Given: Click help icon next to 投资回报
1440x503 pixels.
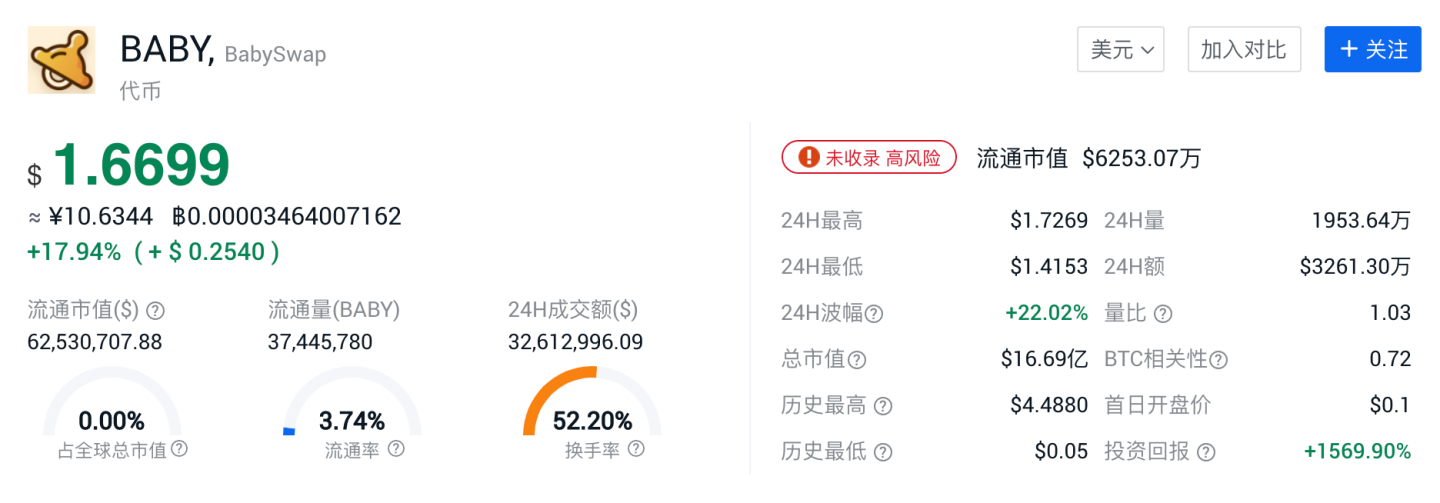Looking at the screenshot, I should point(1206,452).
